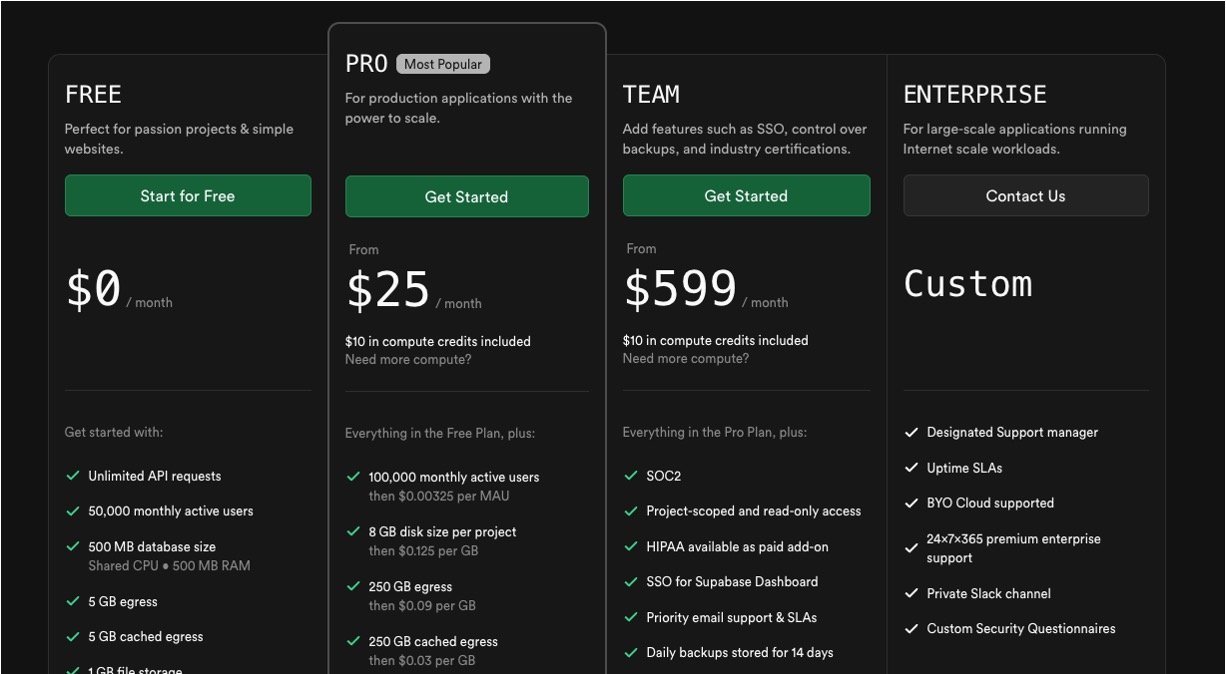The image size is (1226, 674).
Task: Click checkmark next to 100,000 monthly active users
Action: pos(353,477)
